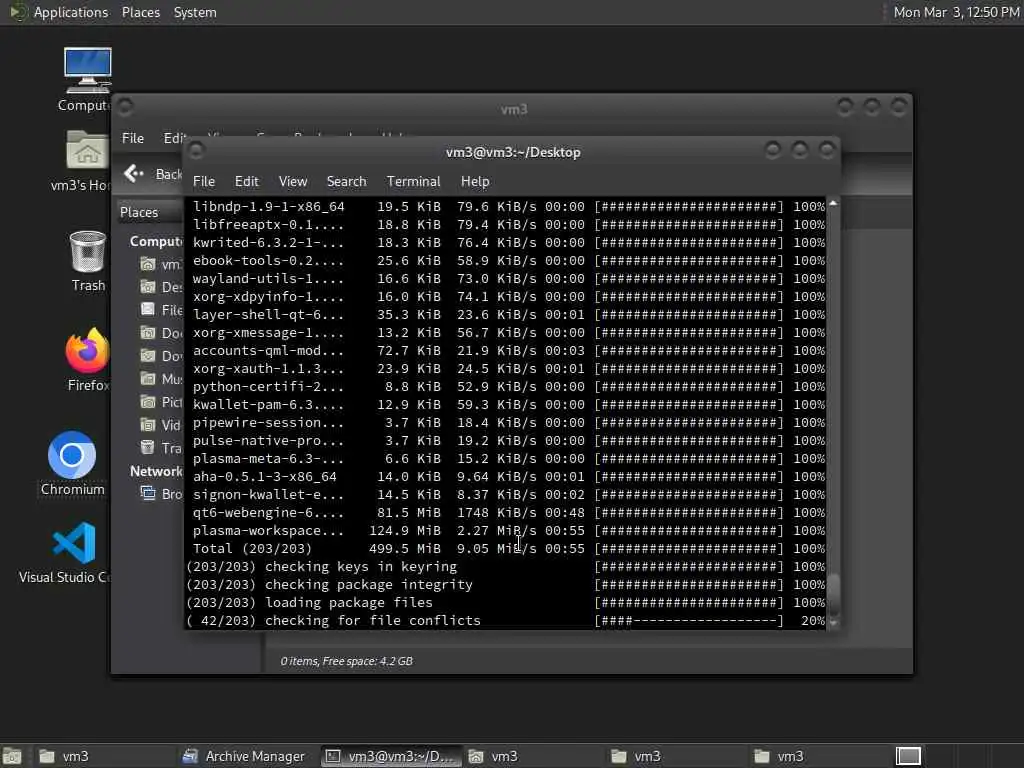Select the Trash icon in Places sidebar
Screen dimensions: 1024x768
(x=148, y=447)
